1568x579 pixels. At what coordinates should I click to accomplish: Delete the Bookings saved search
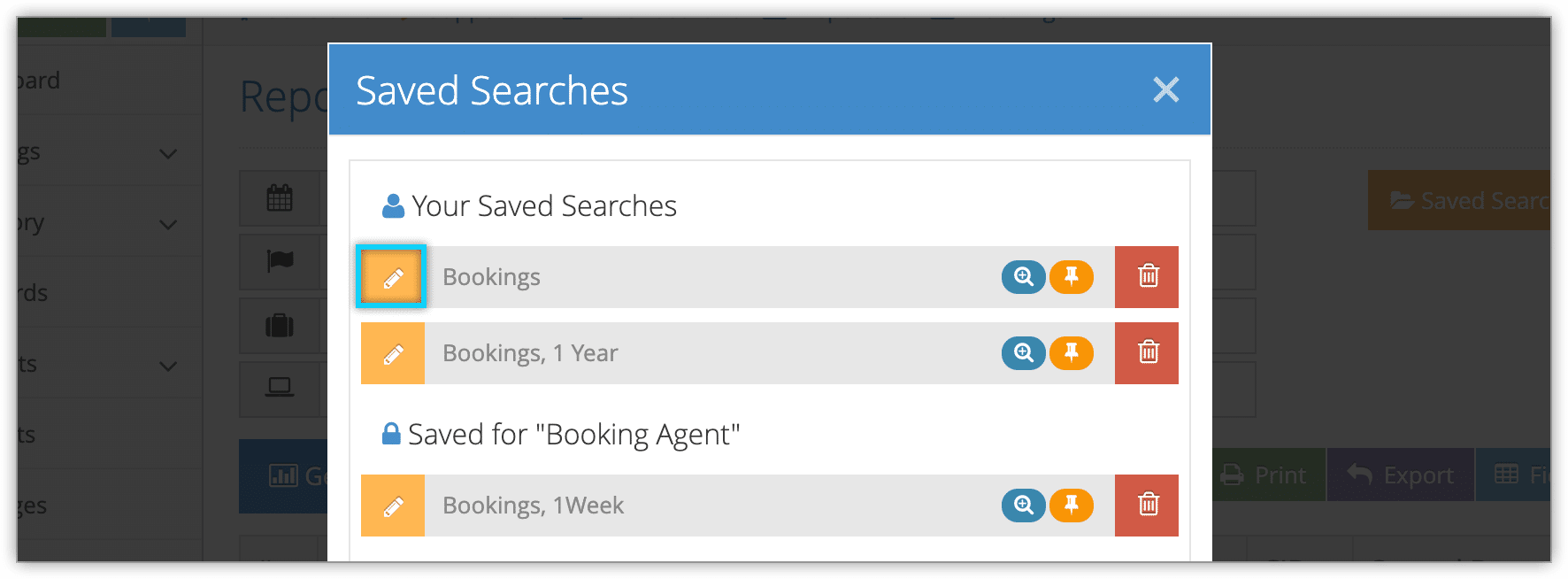point(1147,277)
